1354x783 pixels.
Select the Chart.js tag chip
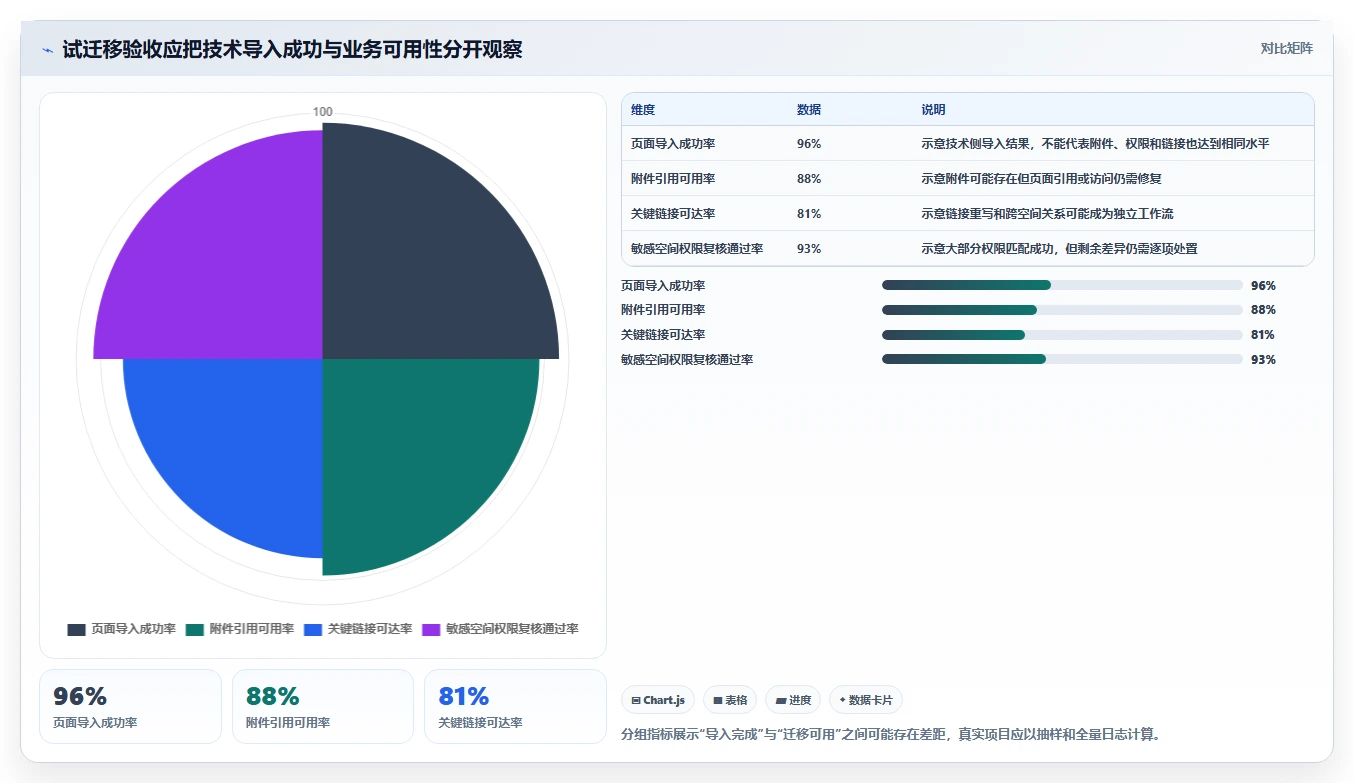coord(658,700)
